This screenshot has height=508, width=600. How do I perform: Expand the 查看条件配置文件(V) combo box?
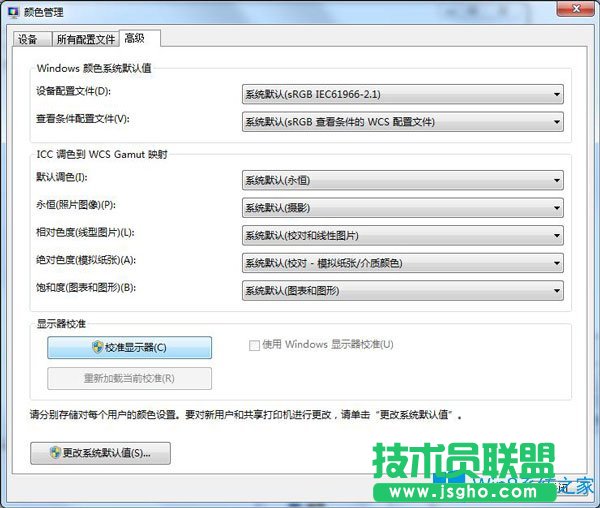click(x=403, y=122)
